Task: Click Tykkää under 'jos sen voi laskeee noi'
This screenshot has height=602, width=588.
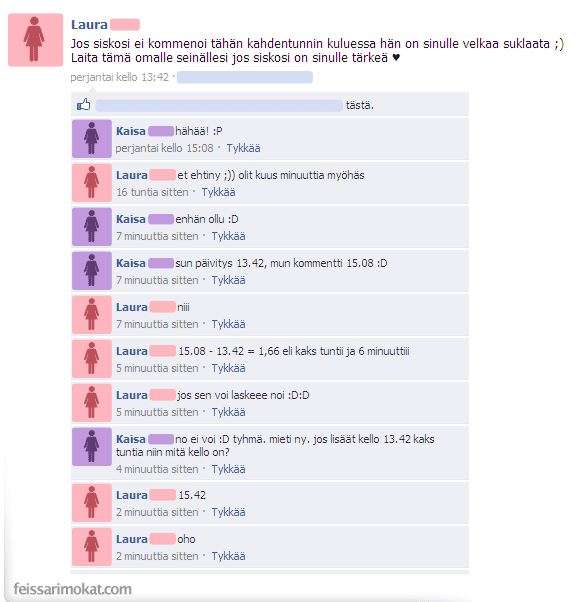Action: (228, 412)
